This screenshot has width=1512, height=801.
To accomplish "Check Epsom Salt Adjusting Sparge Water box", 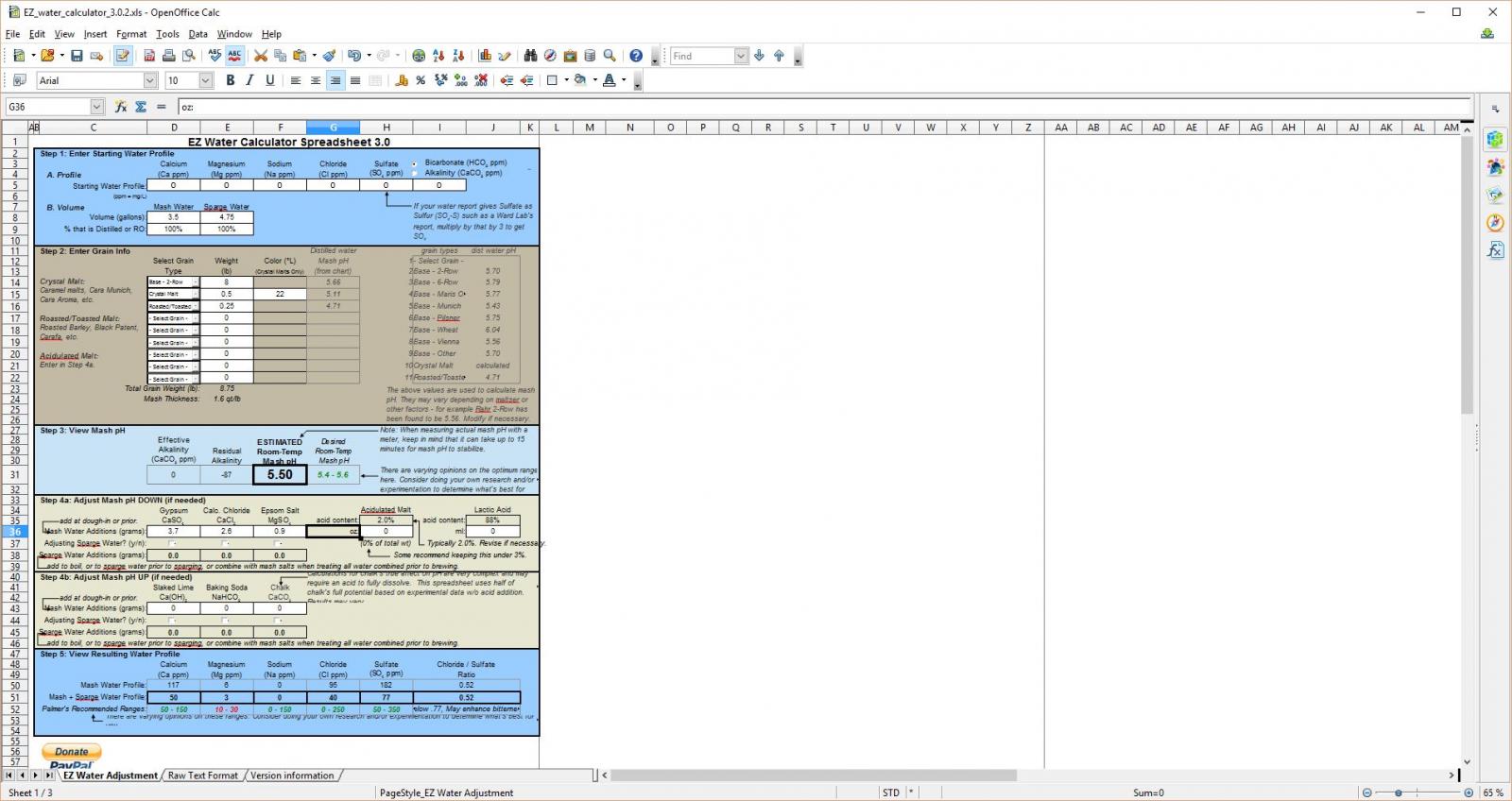I will 279,543.
